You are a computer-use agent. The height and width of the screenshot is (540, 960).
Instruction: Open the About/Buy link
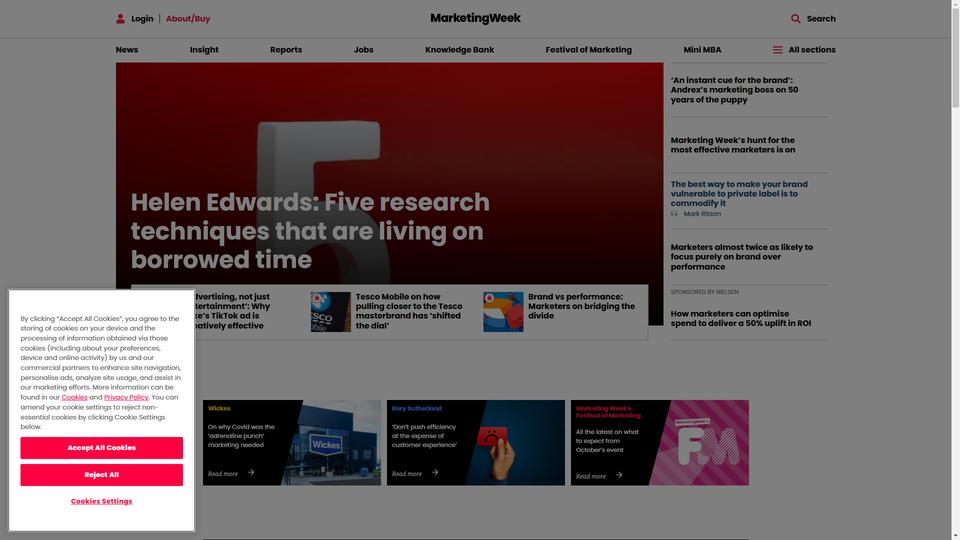[188, 19]
